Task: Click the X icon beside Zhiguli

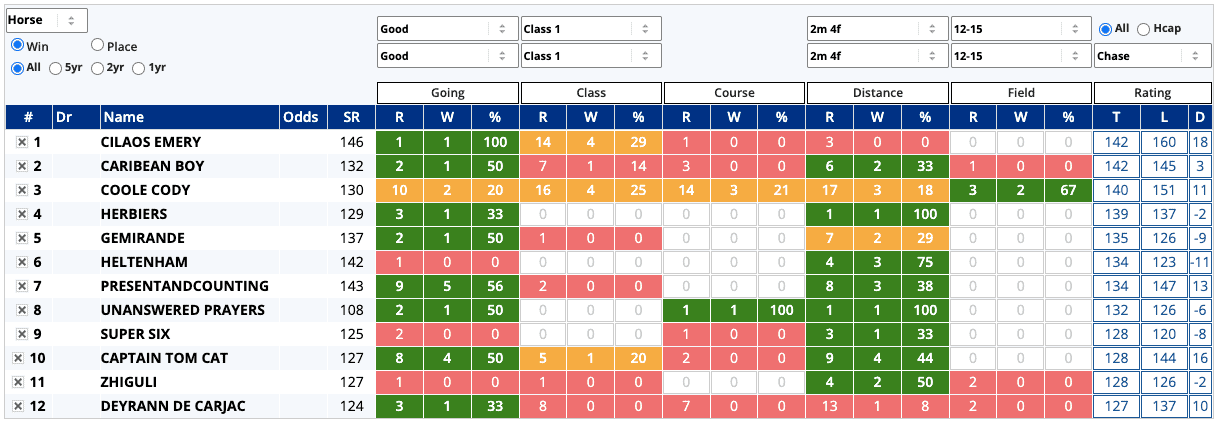Action: (x=18, y=382)
